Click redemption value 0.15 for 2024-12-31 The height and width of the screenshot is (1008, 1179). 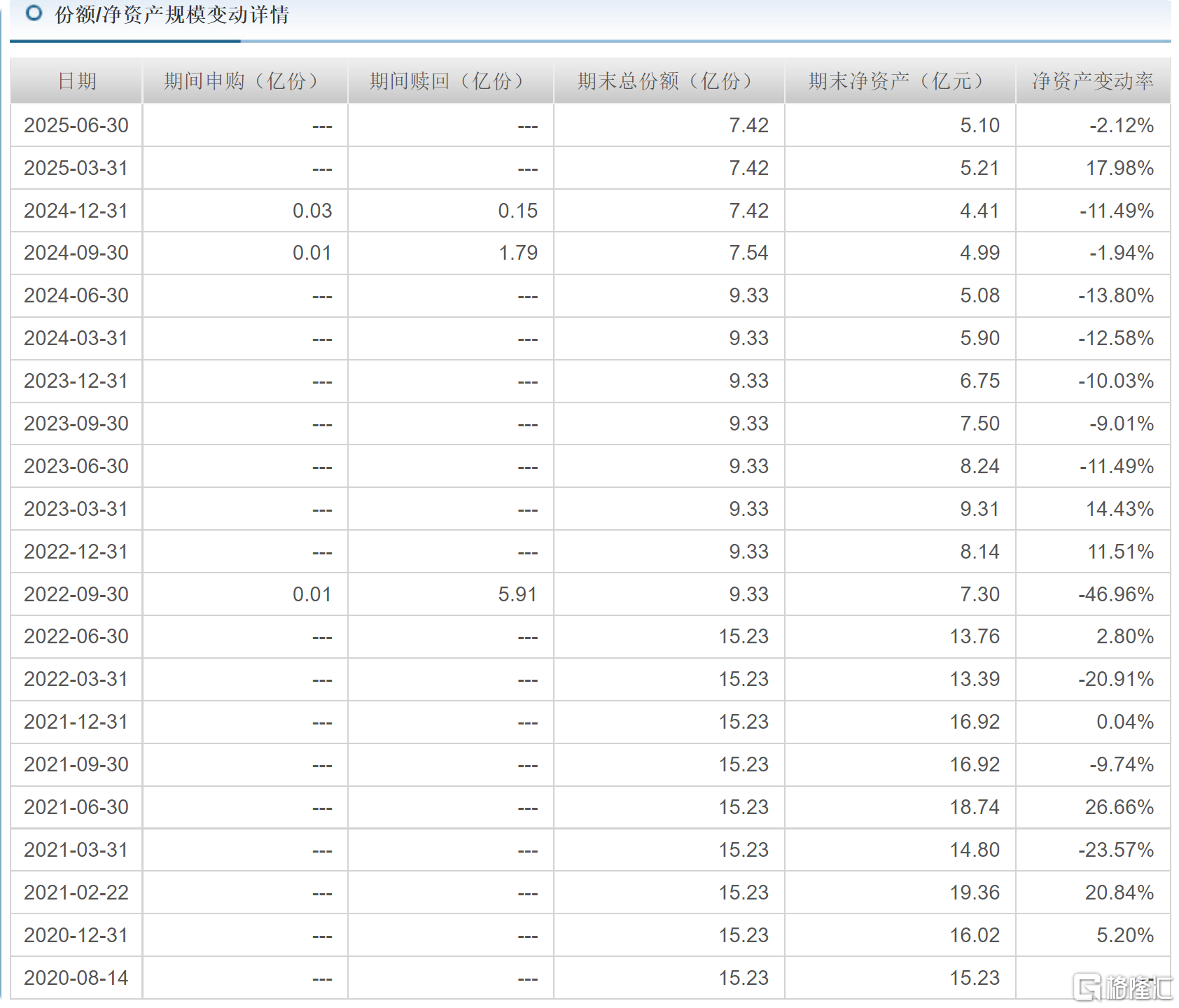[x=518, y=211]
